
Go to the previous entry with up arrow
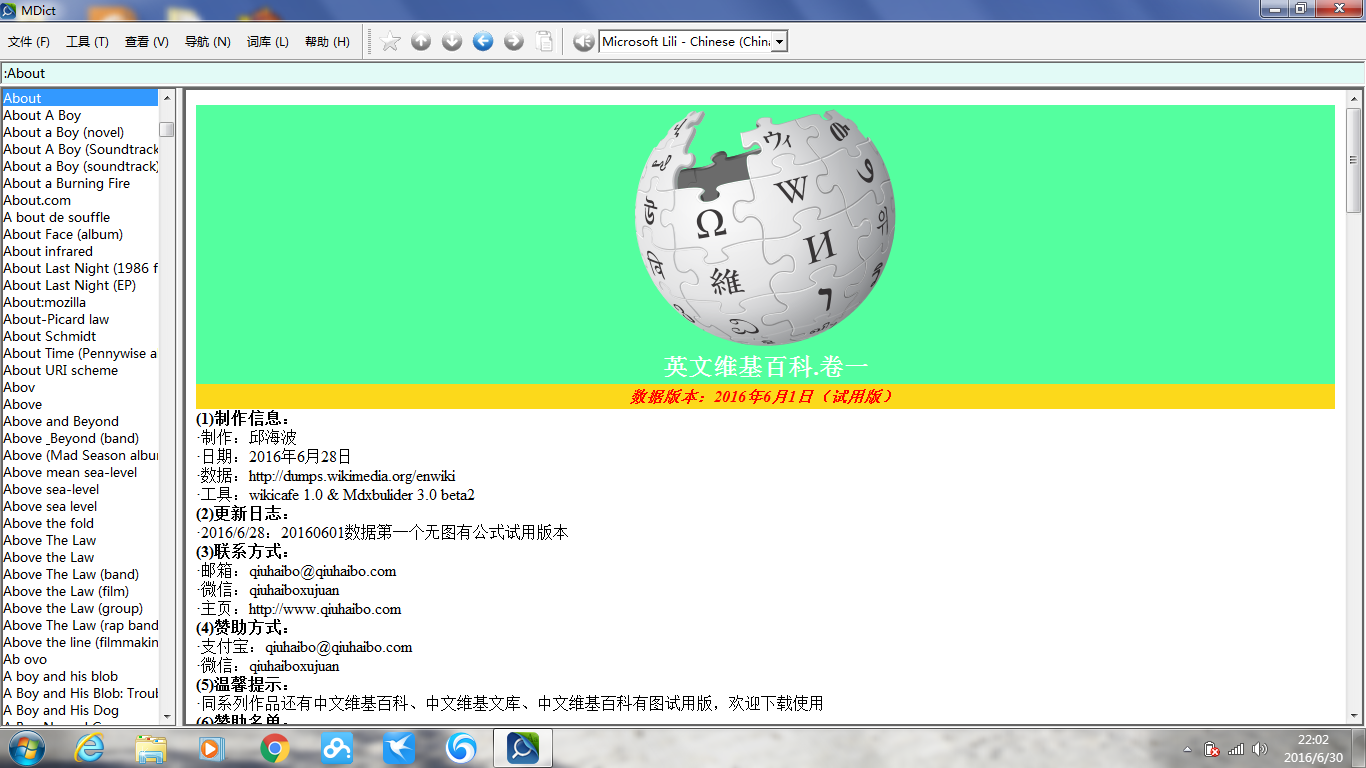(x=421, y=41)
